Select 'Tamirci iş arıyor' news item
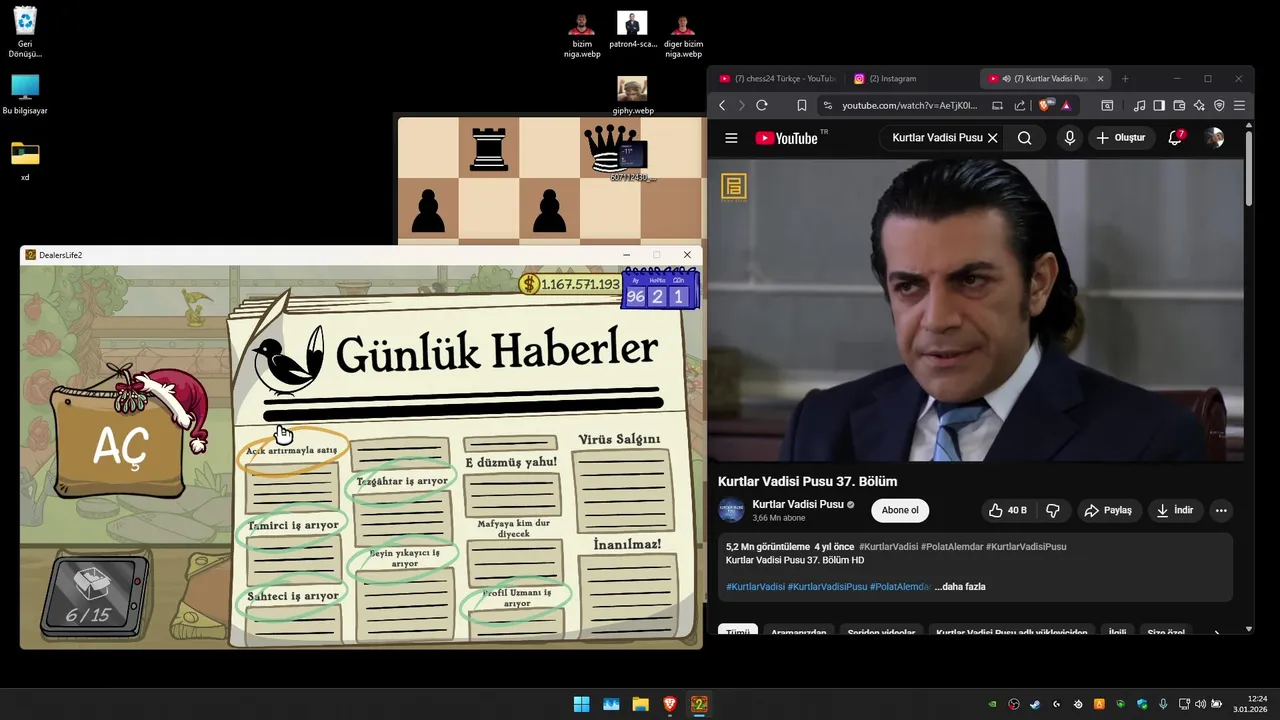 (x=293, y=525)
